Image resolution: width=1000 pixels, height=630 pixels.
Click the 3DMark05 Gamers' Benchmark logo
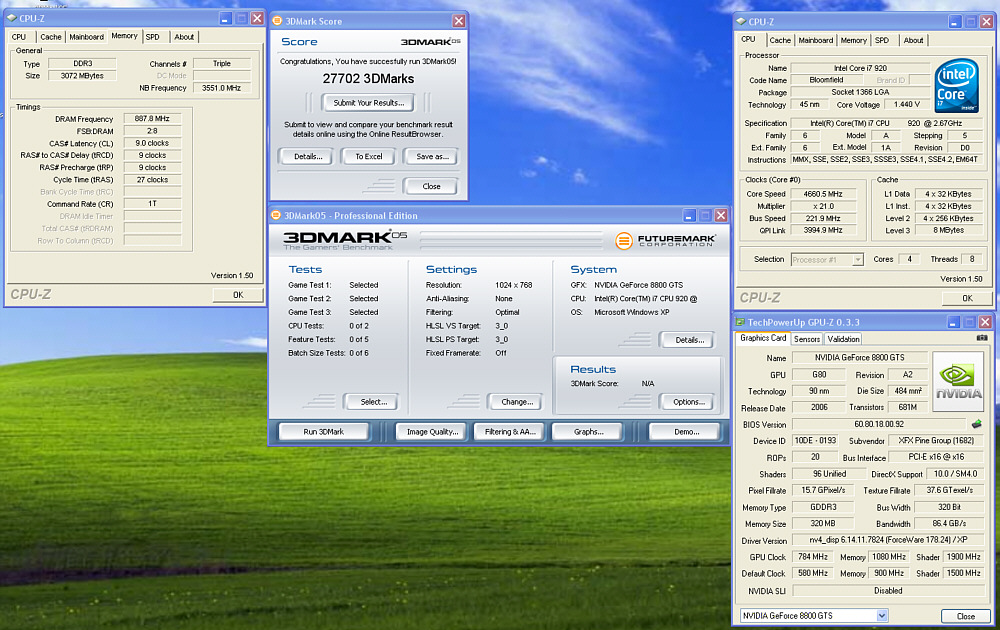pyautogui.click(x=345, y=240)
